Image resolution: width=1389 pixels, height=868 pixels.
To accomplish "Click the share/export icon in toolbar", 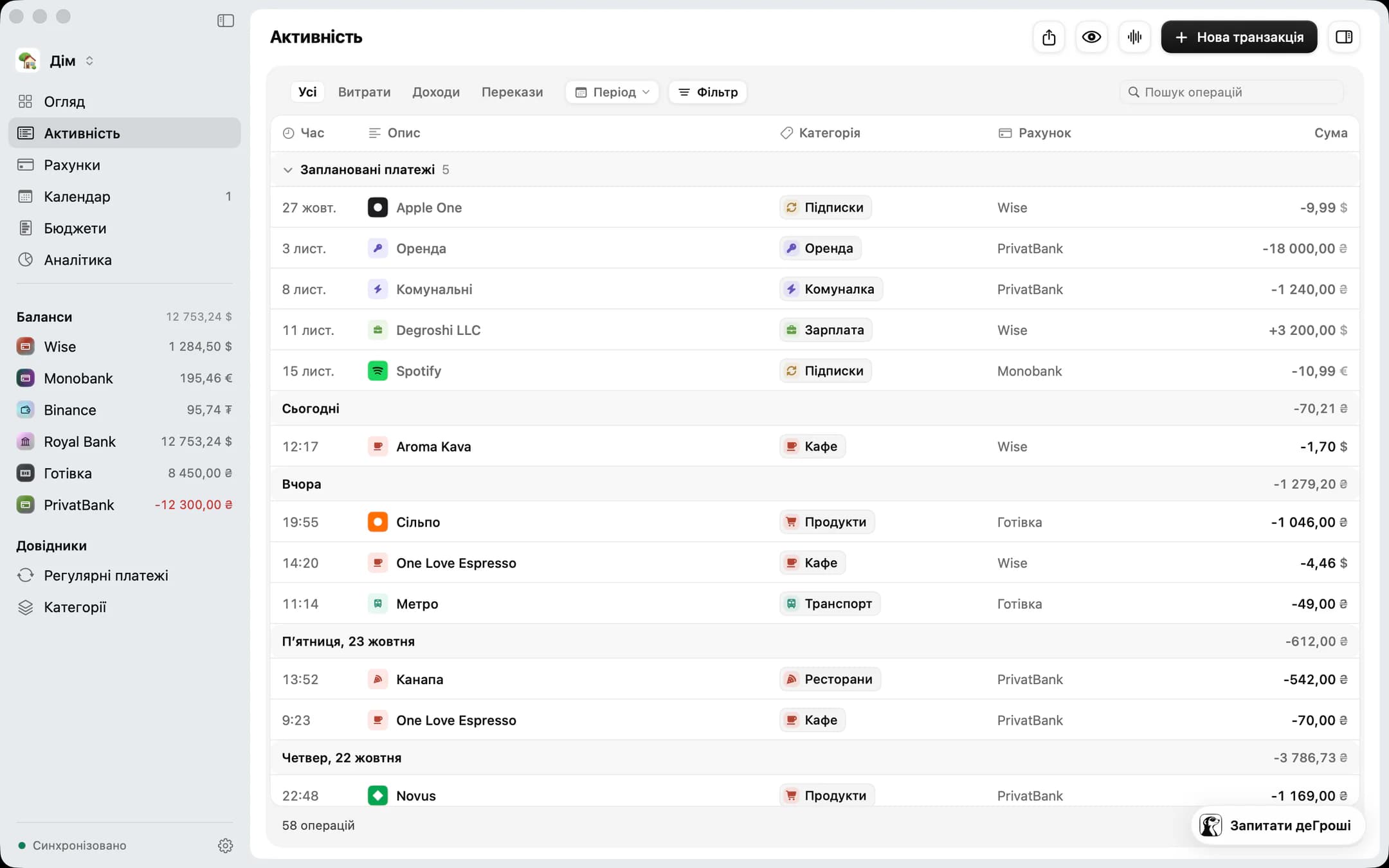I will coord(1049,37).
